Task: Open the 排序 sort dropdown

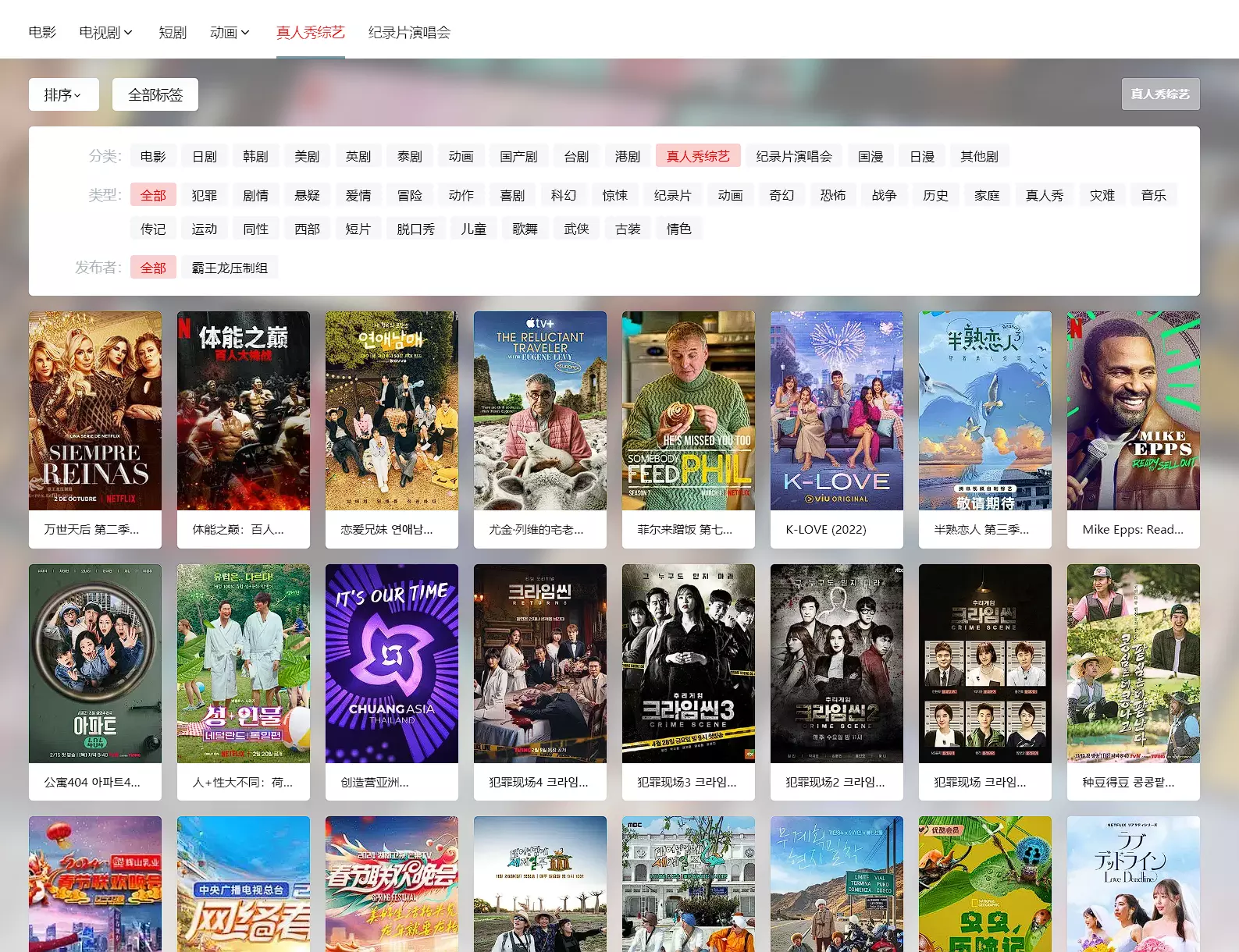Action: [x=63, y=94]
